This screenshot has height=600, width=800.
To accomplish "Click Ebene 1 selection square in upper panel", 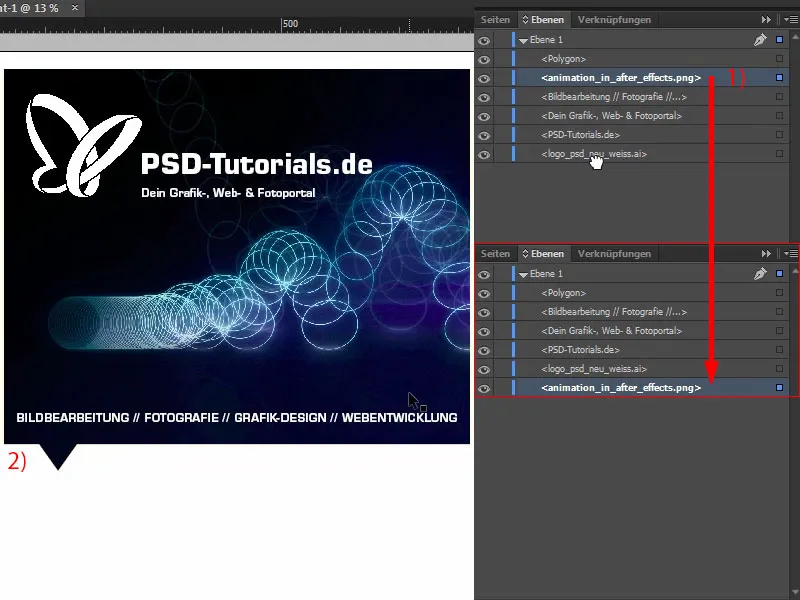I will point(779,39).
